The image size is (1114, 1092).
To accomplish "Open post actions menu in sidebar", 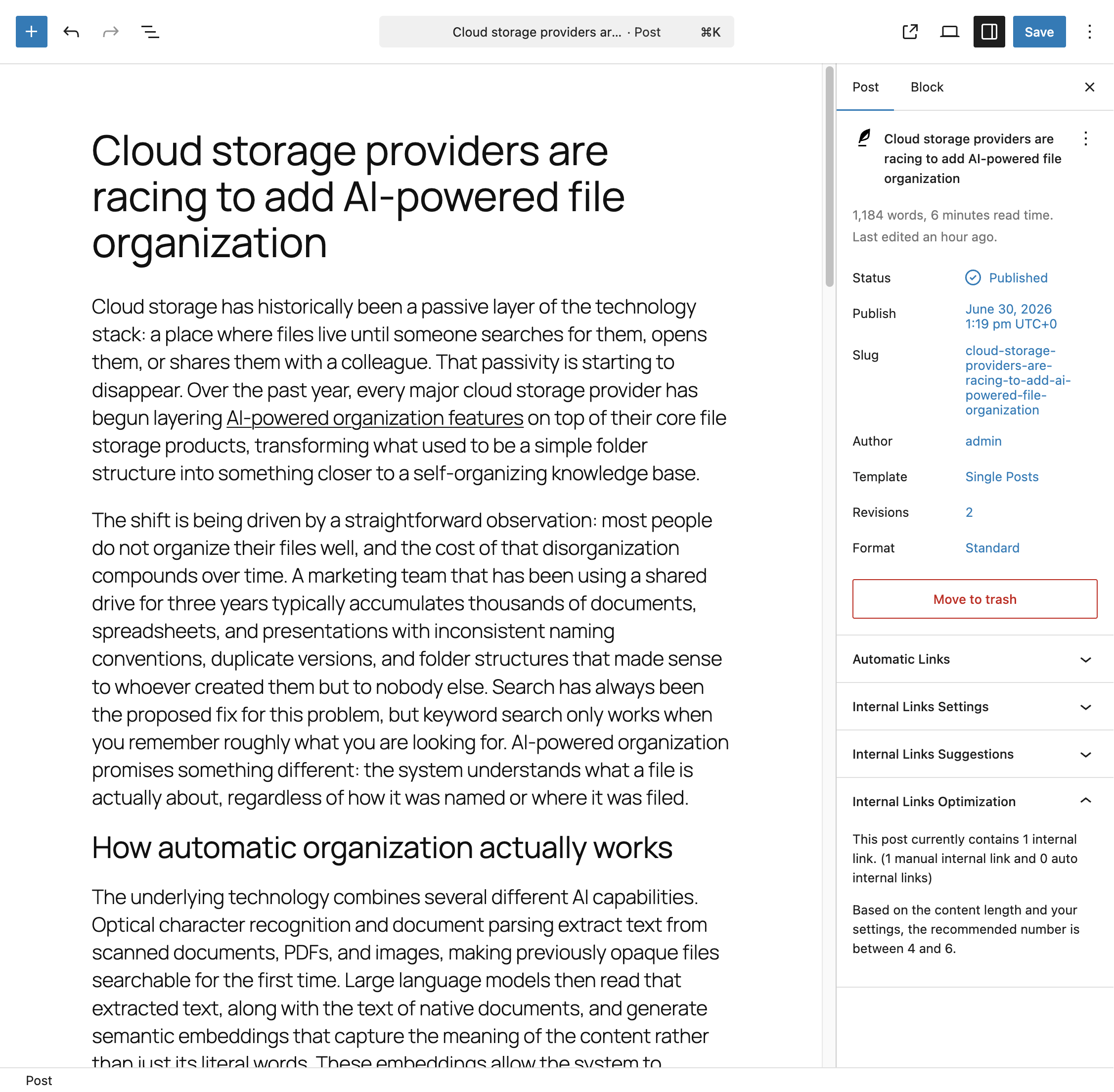I will coord(1086,139).
